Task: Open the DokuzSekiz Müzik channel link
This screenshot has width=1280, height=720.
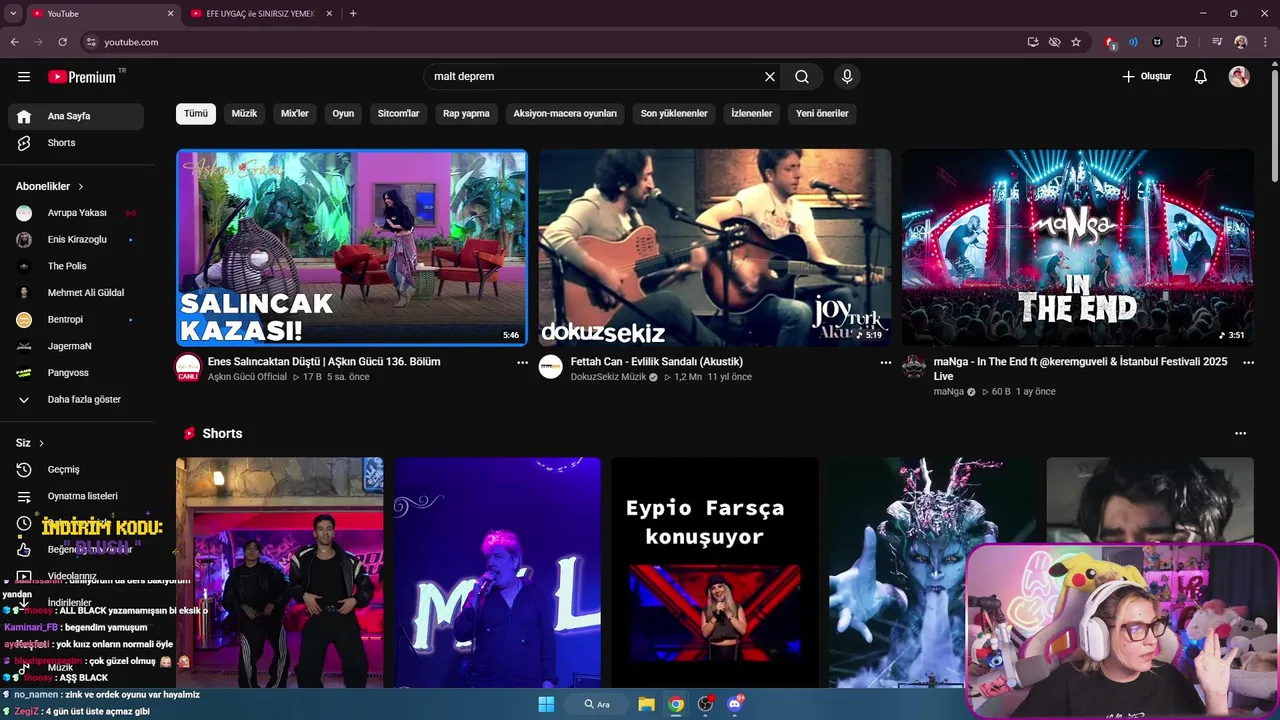Action: click(609, 377)
